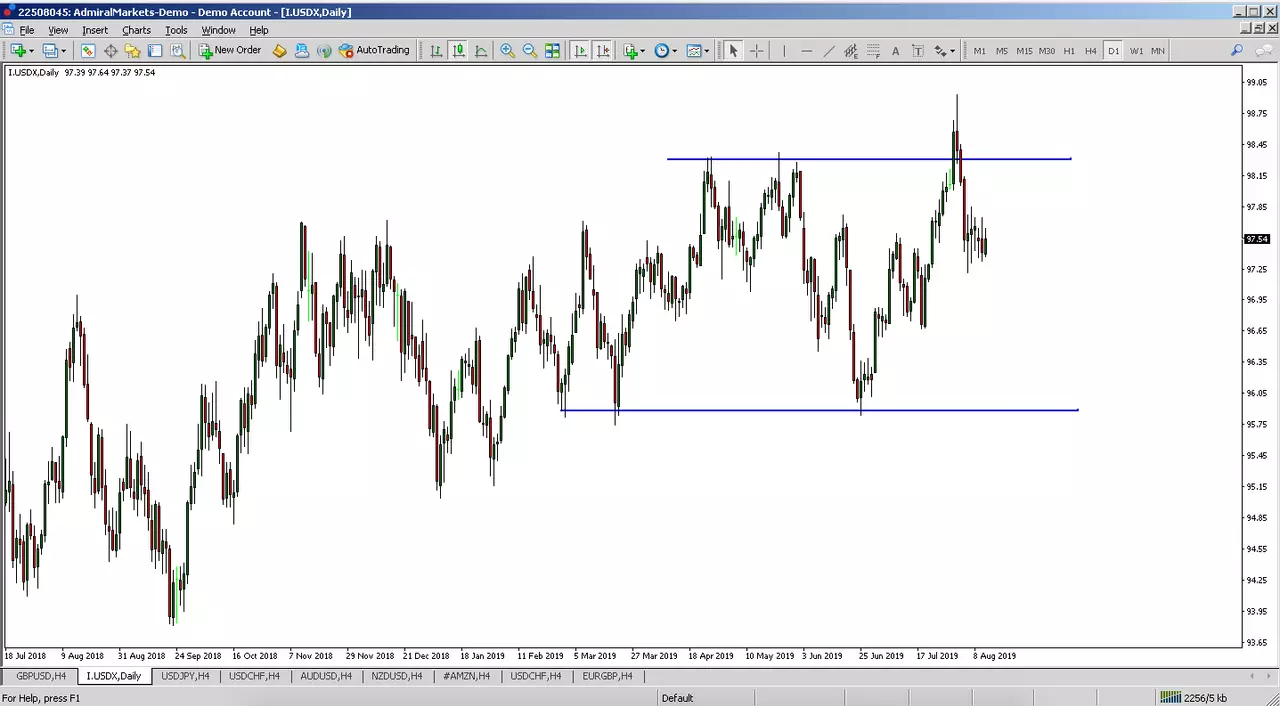
Task: Select the H4 timeframe button
Action: [1090, 51]
